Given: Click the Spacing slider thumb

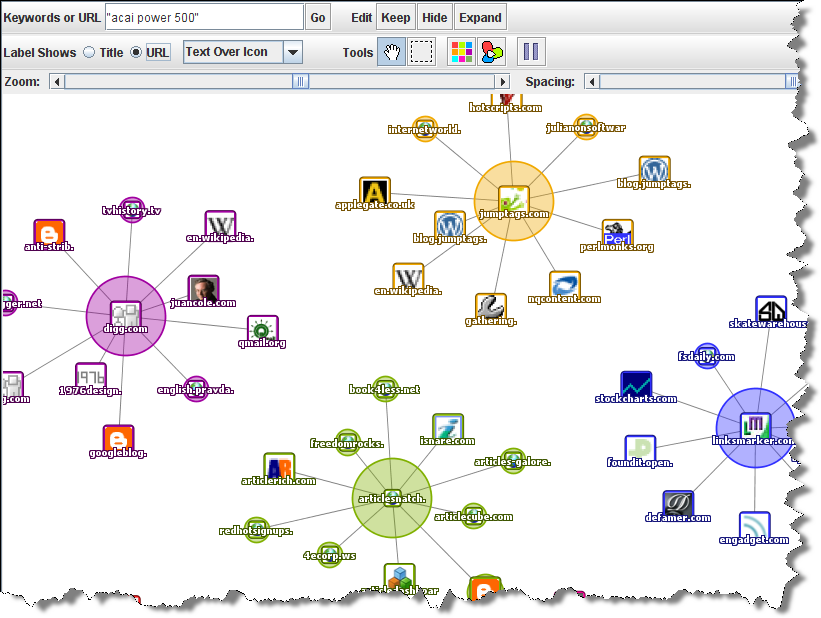Looking at the screenshot, I should 792,82.
